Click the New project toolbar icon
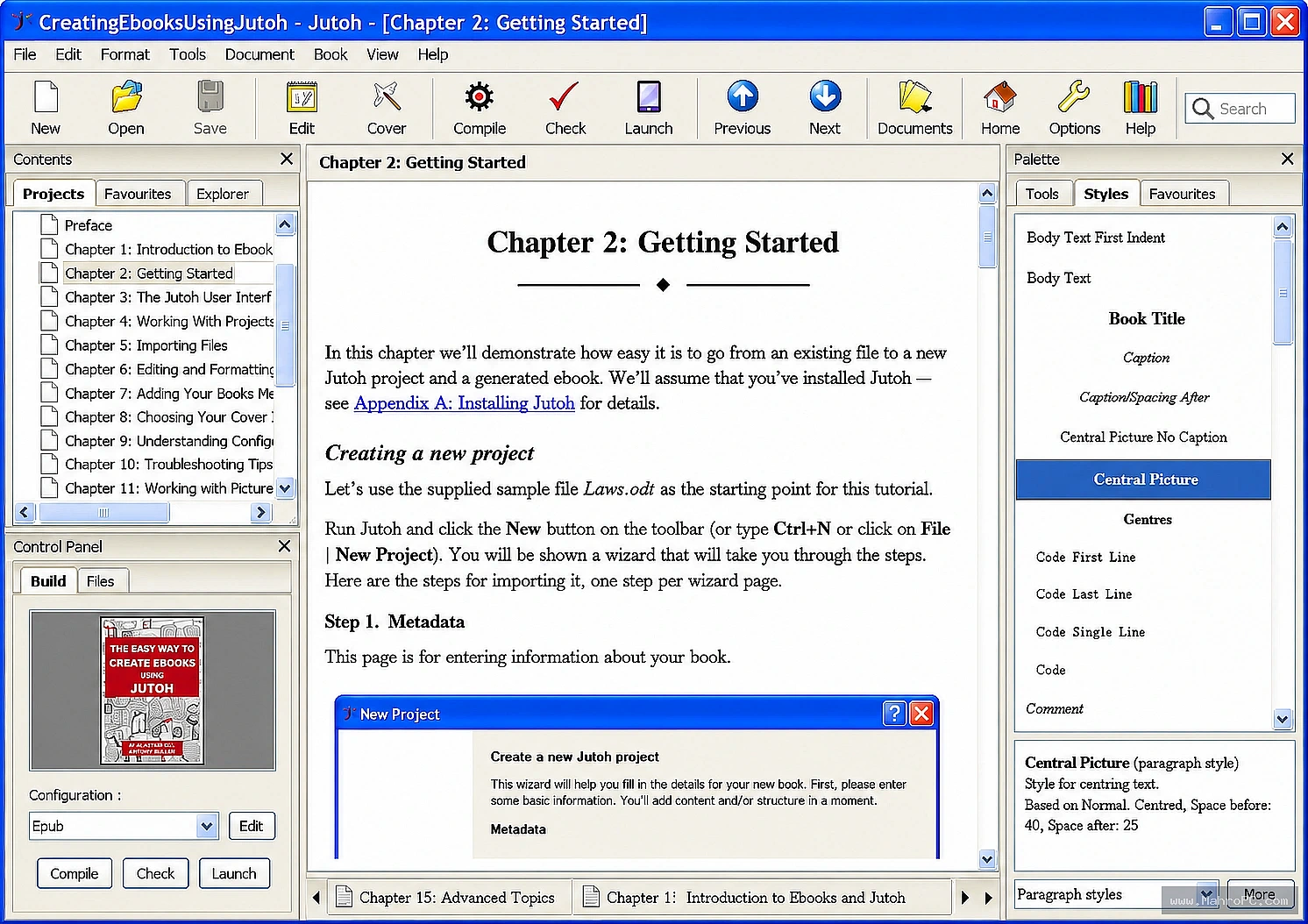The width and height of the screenshot is (1308, 924). 46,97
